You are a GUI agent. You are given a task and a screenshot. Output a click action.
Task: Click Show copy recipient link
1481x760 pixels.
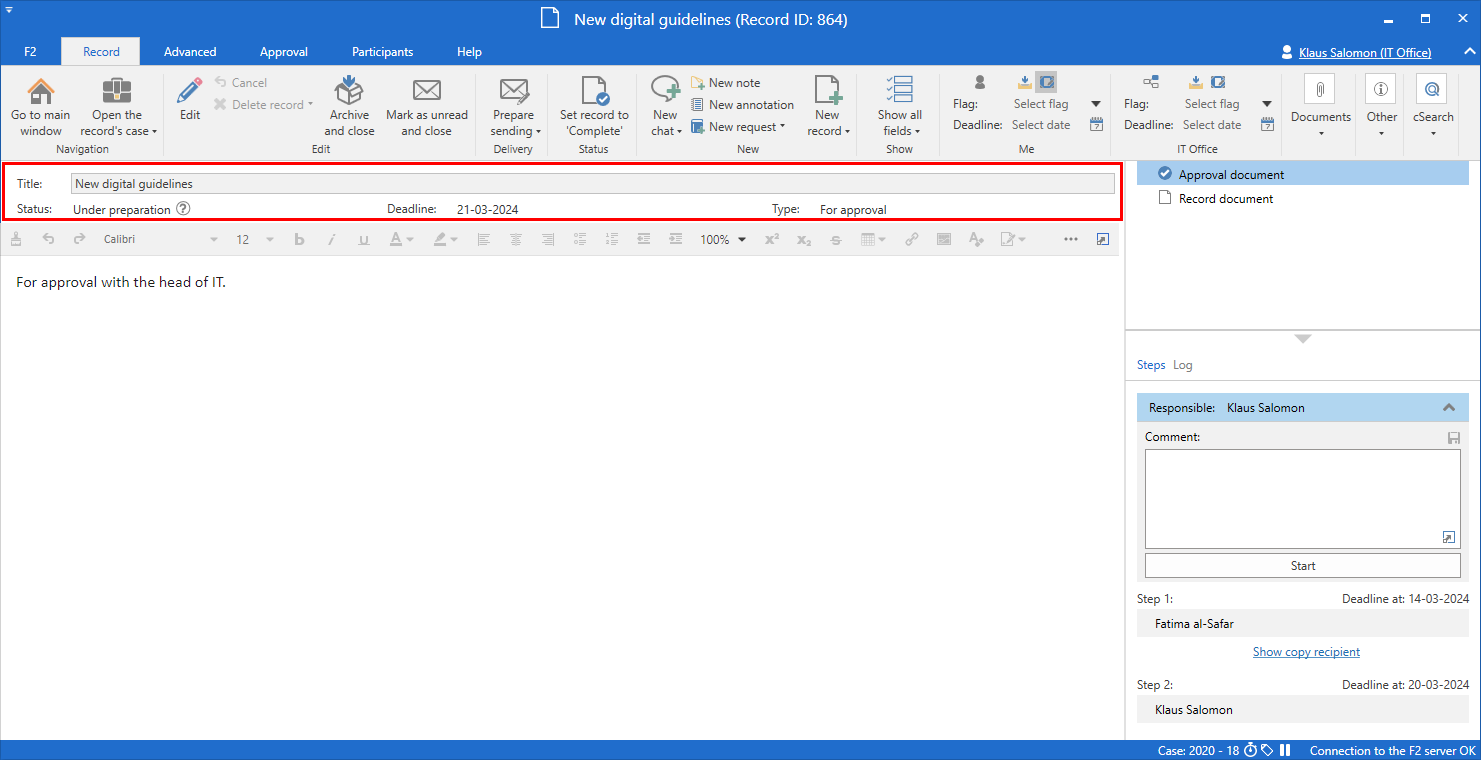[1306, 652]
